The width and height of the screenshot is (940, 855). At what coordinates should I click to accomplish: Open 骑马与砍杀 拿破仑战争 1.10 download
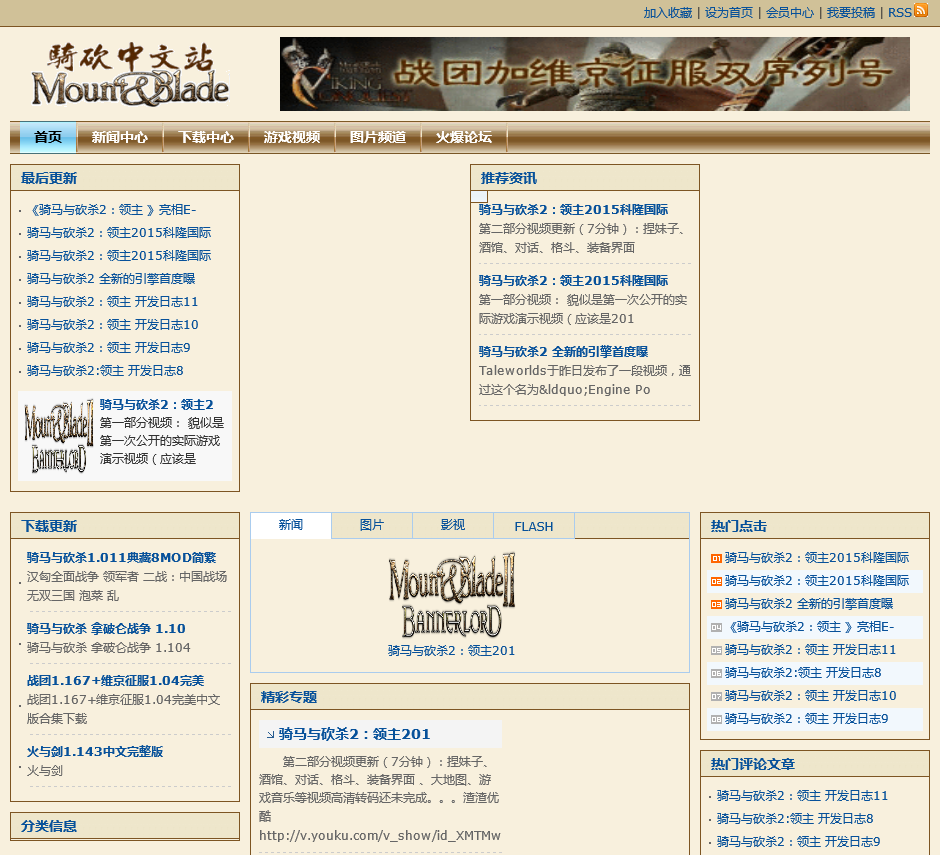106,629
